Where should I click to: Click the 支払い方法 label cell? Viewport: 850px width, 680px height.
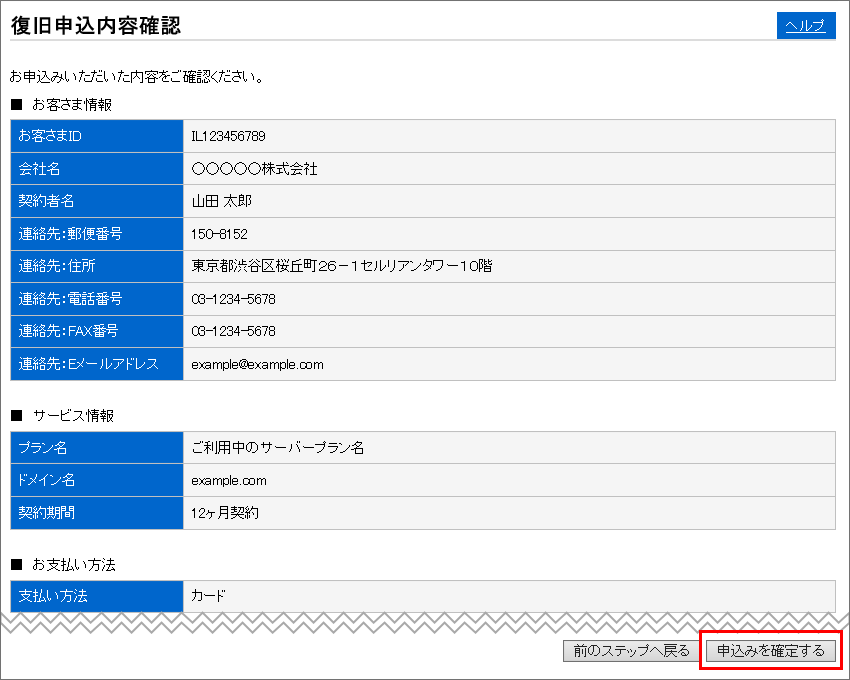point(97,596)
